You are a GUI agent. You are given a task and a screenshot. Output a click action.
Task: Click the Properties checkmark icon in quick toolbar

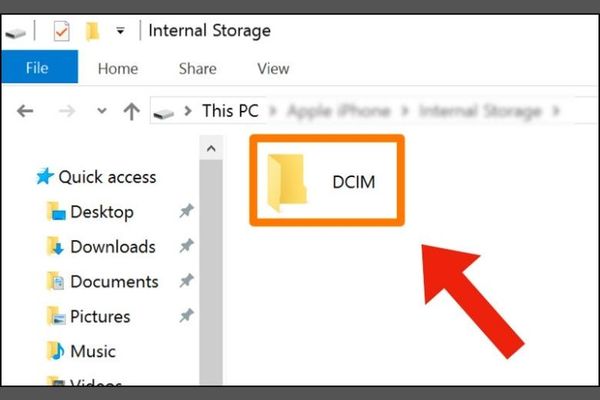point(61,31)
